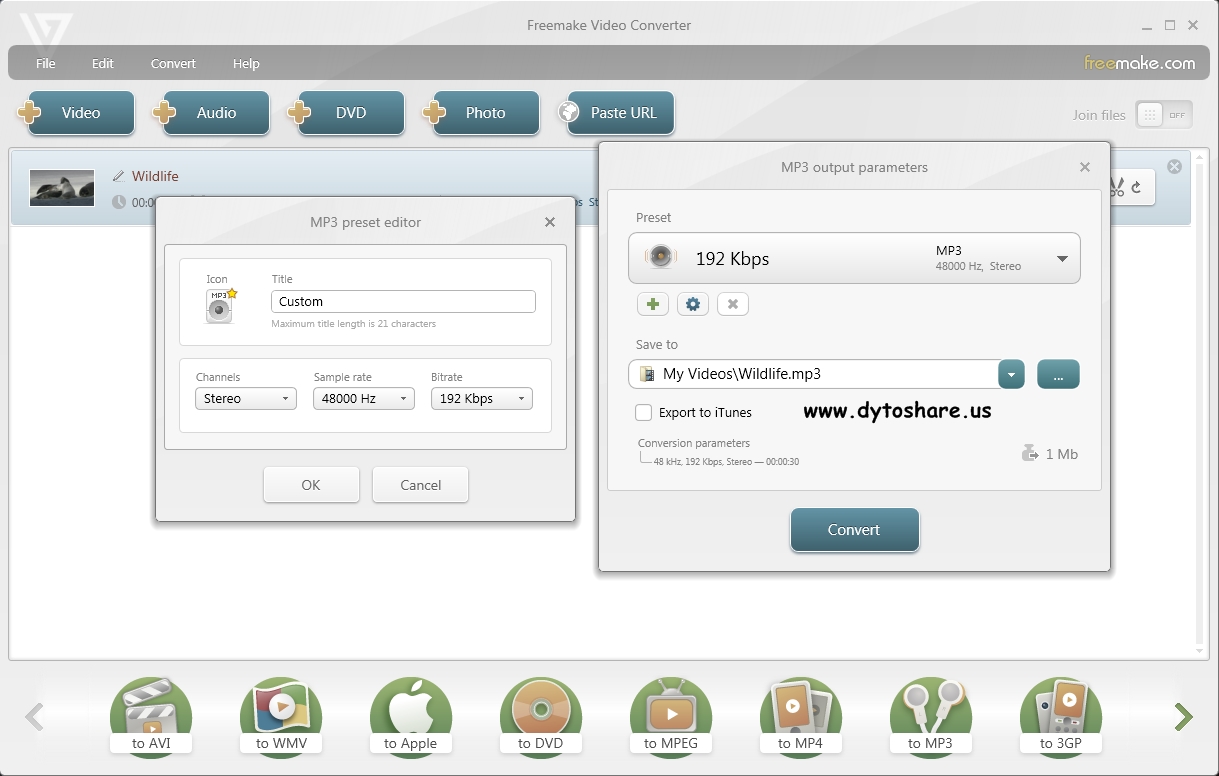
Task: Start conversion with the Convert button
Action: [x=854, y=531]
